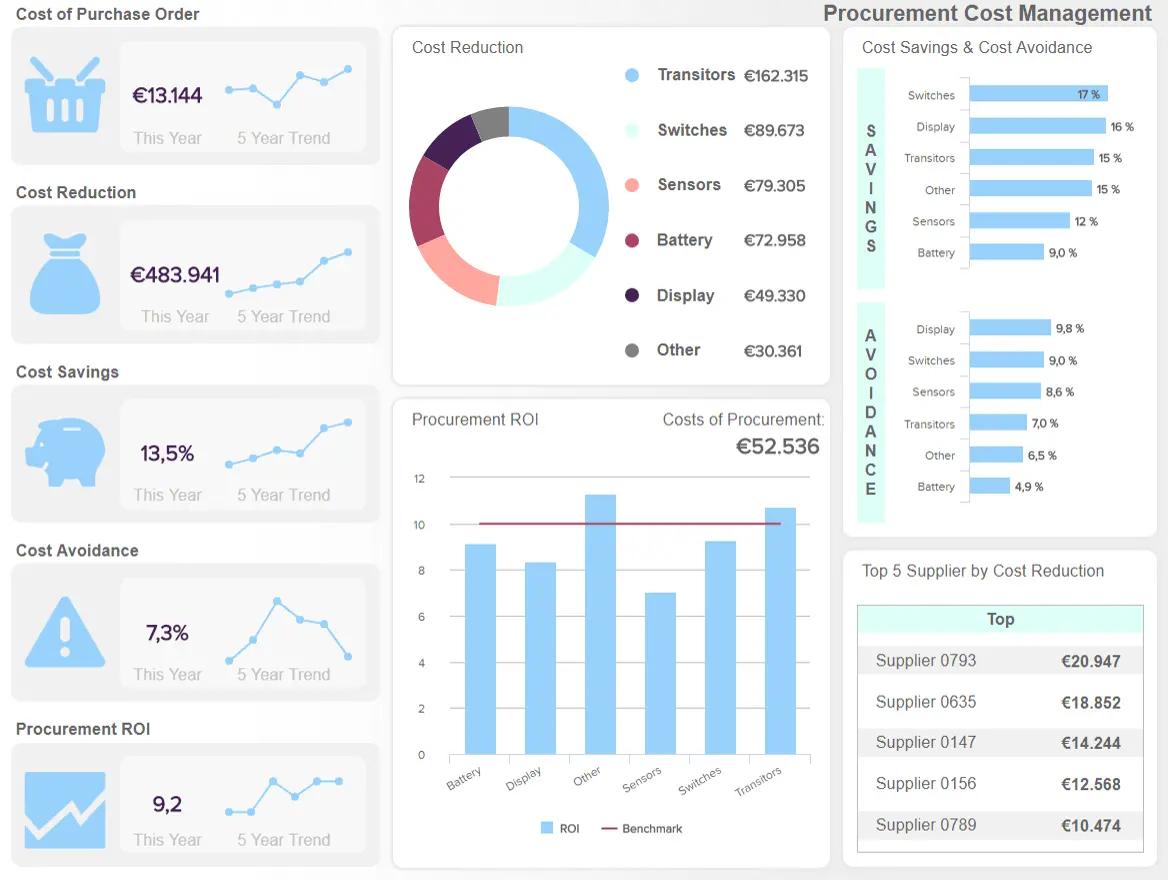Click the Display 16 % savings bar
1168x880 pixels.
click(x=1037, y=126)
